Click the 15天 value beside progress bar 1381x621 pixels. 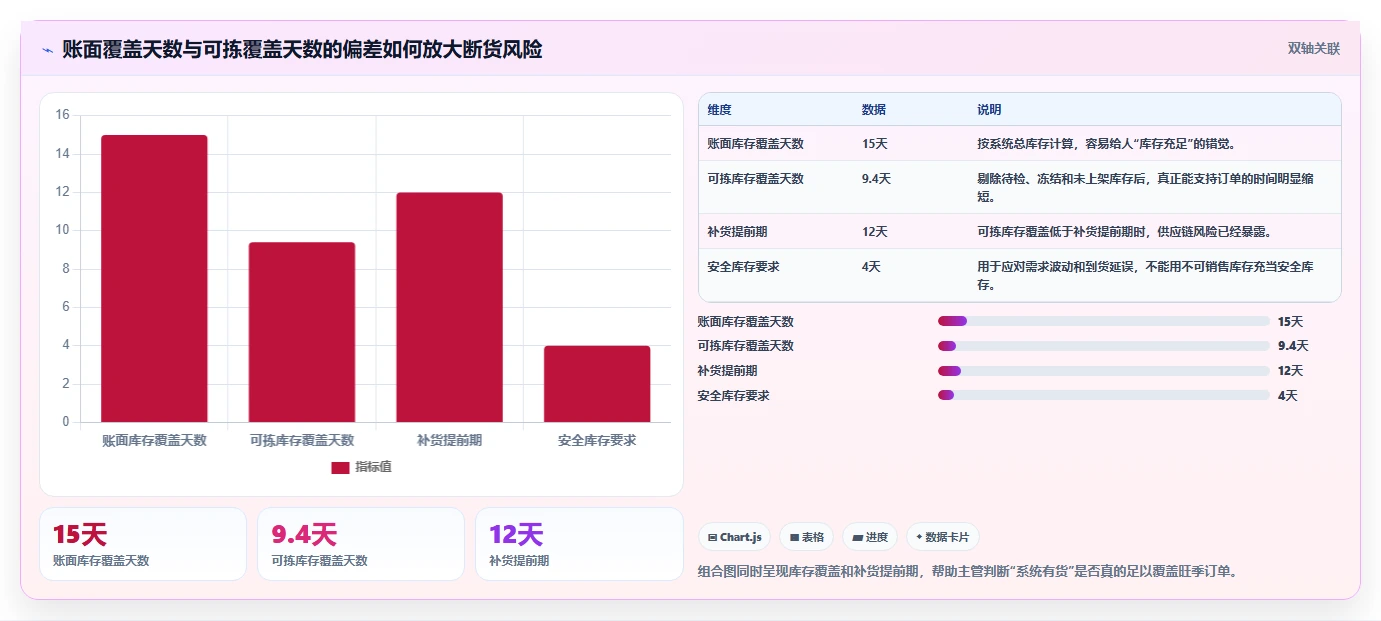1290,322
